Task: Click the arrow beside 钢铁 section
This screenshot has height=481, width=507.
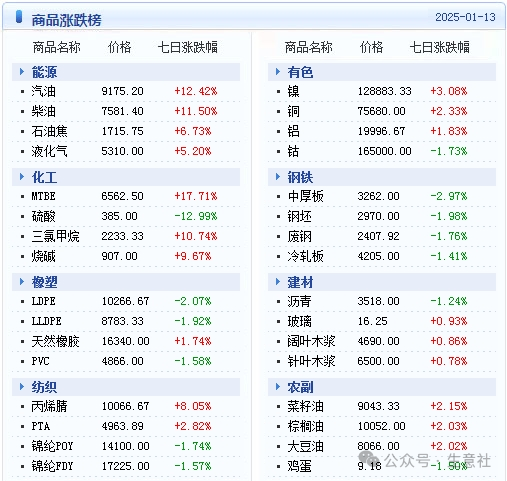Action: coord(278,176)
